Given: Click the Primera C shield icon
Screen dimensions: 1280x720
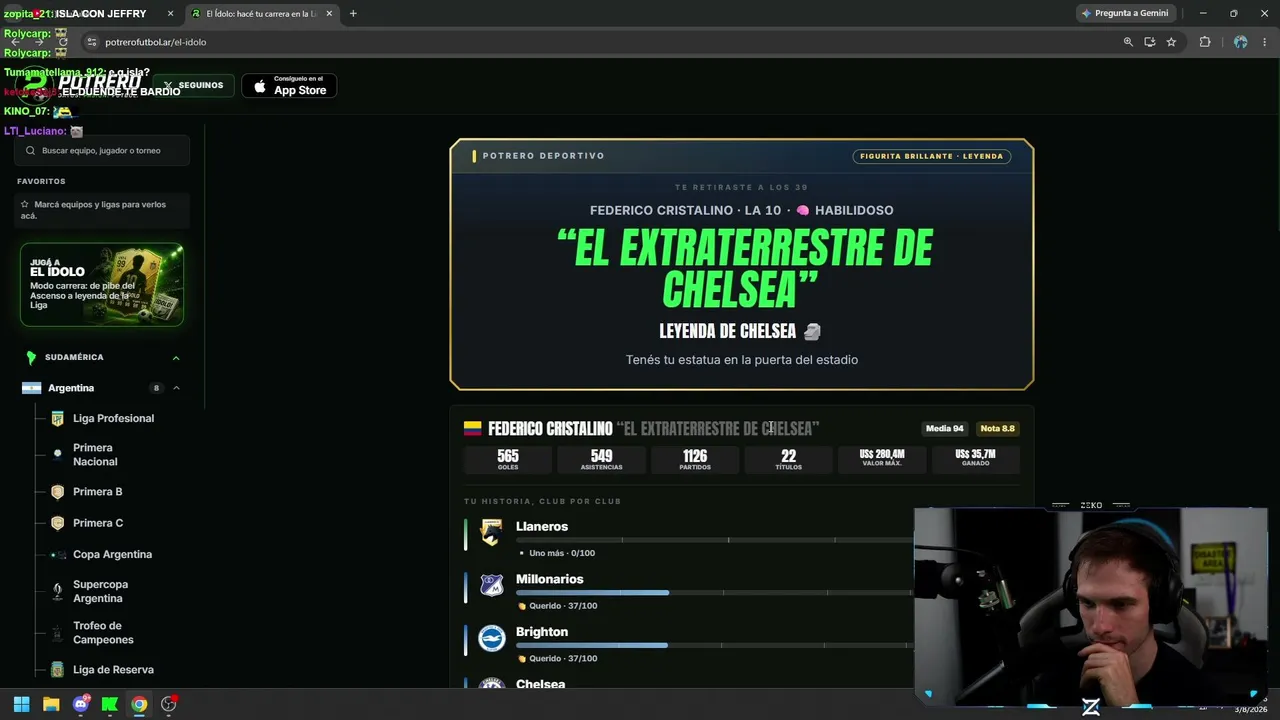Looking at the screenshot, I should tap(57, 523).
